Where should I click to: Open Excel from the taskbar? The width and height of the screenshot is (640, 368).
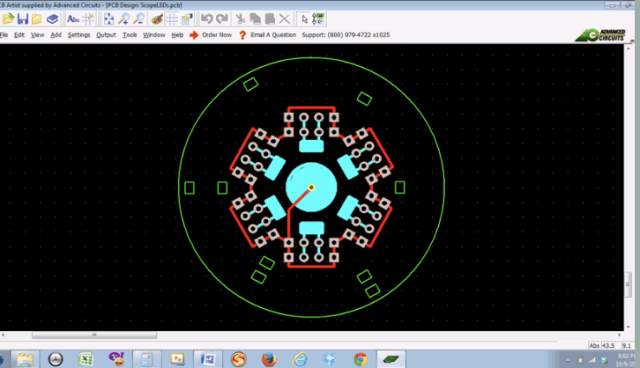(86, 359)
